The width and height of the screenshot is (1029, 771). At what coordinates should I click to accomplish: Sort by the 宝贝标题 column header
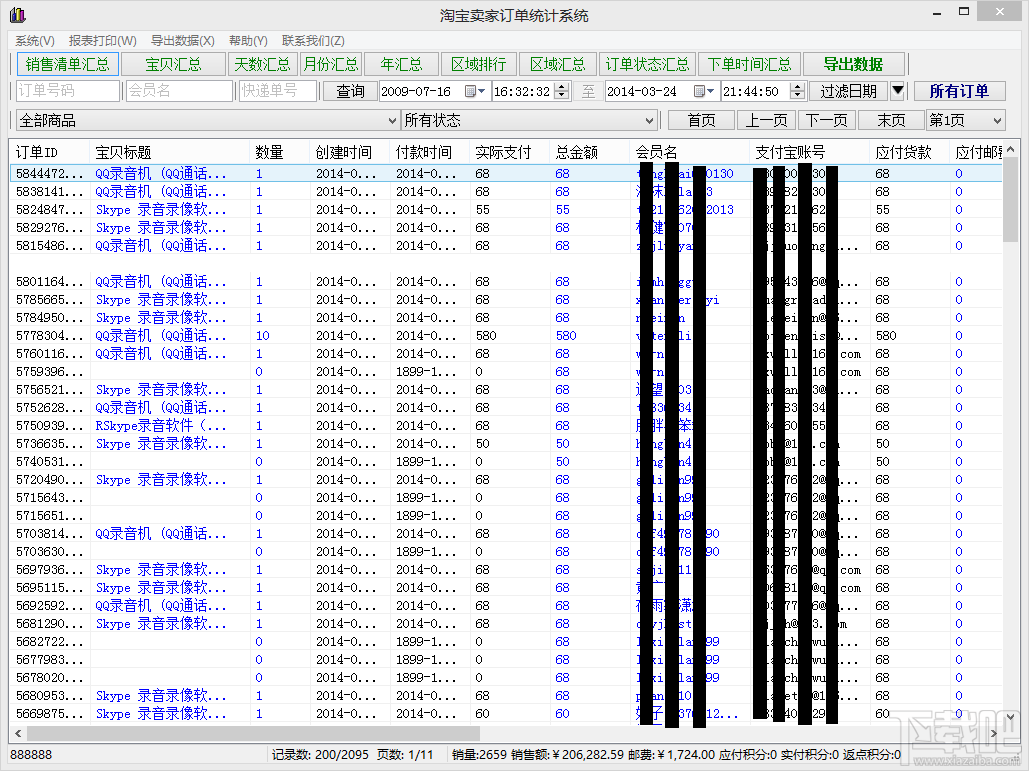(x=169, y=152)
